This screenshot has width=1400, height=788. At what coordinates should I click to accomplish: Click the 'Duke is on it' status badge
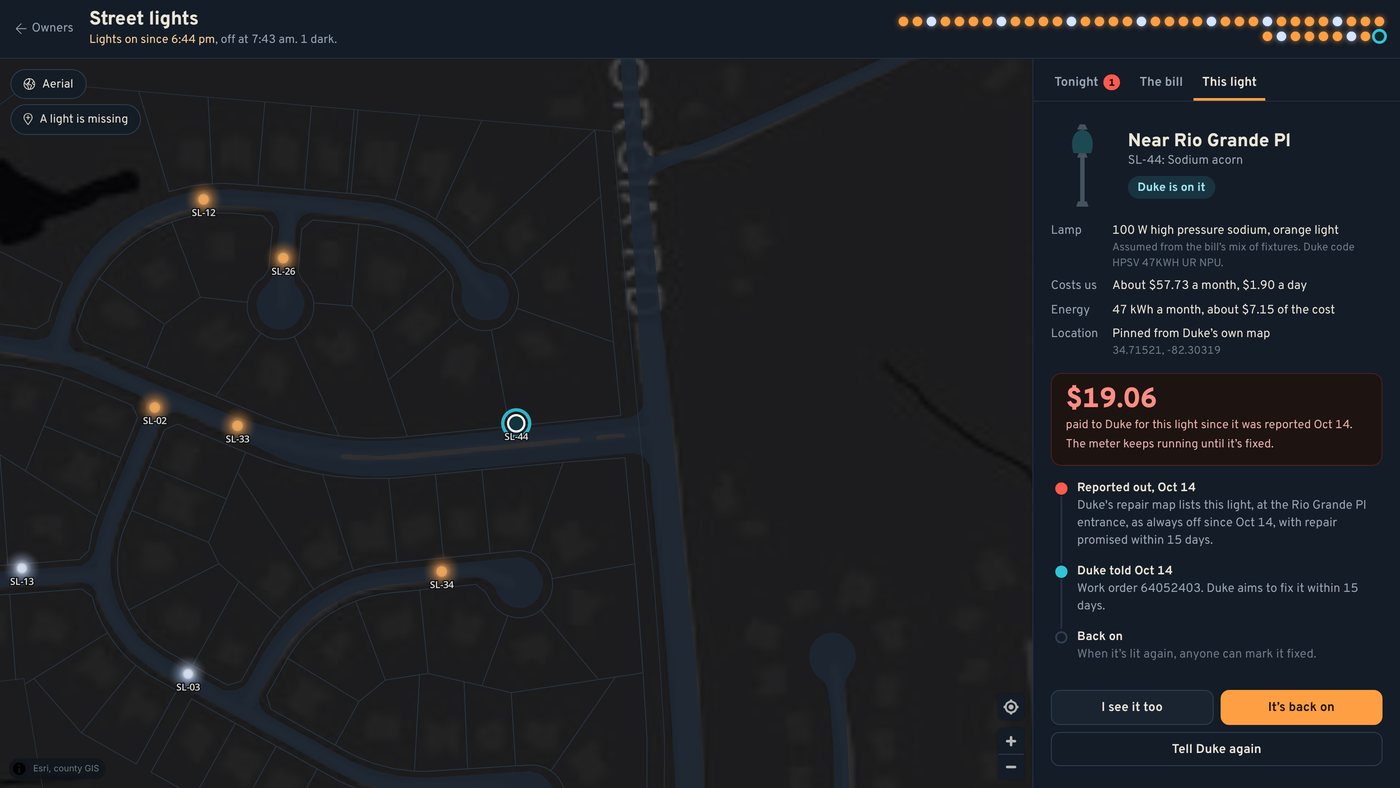[1171, 187]
